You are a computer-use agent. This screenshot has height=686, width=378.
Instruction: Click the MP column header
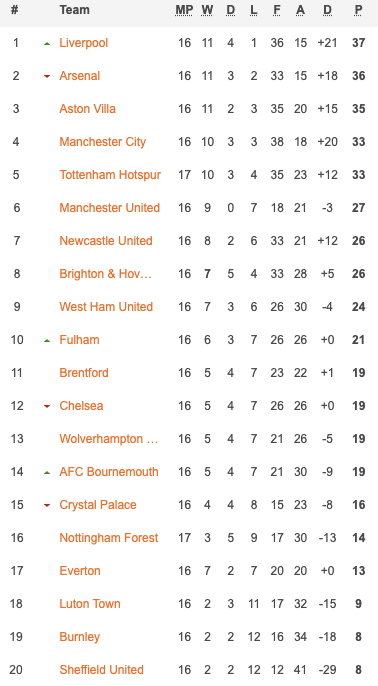(184, 10)
